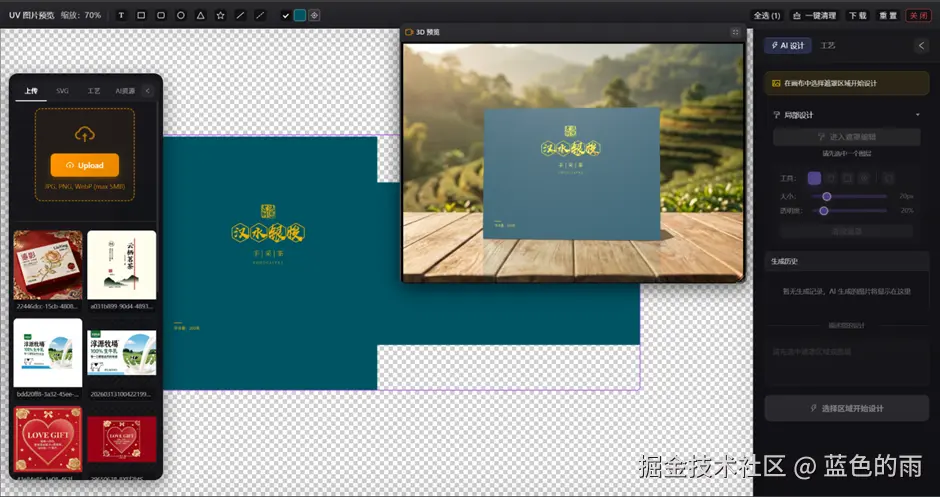Click the 全选 (1) select-all button
The width and height of the screenshot is (940, 497).
[x=767, y=16]
